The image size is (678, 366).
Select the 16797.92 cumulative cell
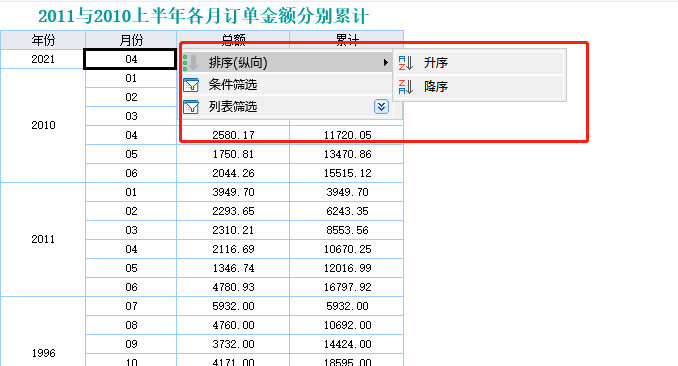coord(347,287)
